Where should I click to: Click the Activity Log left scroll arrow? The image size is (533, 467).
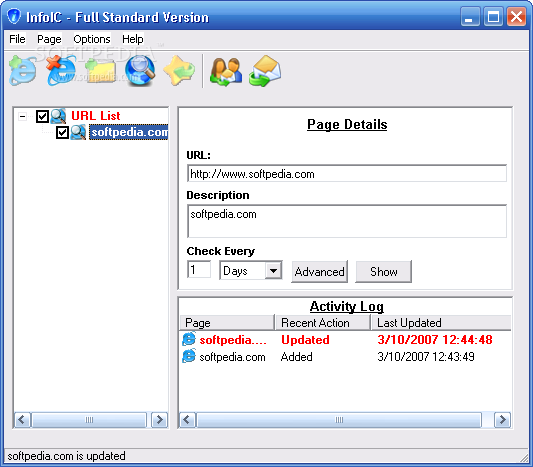coord(187,420)
